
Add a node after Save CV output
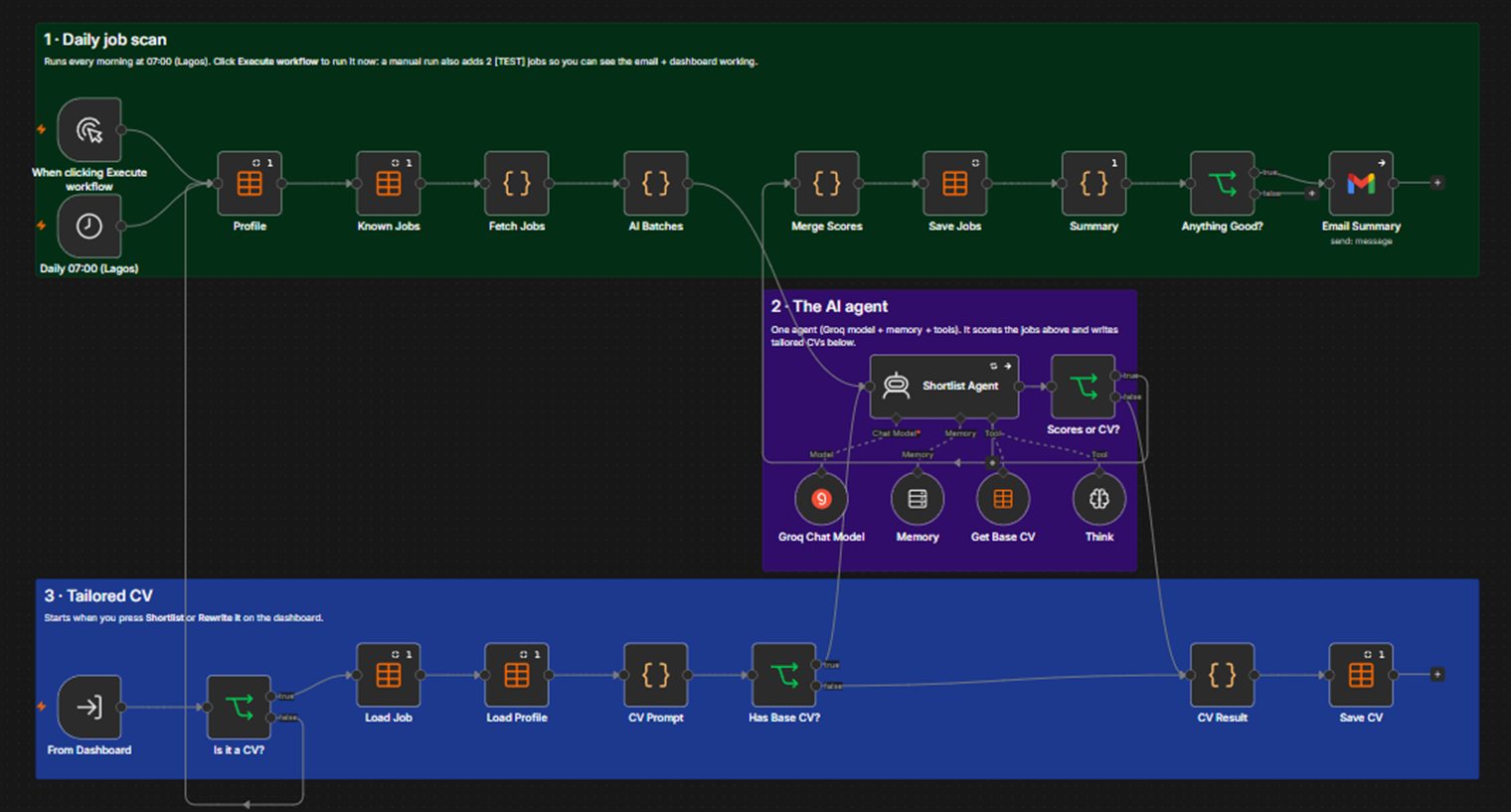(x=1437, y=675)
